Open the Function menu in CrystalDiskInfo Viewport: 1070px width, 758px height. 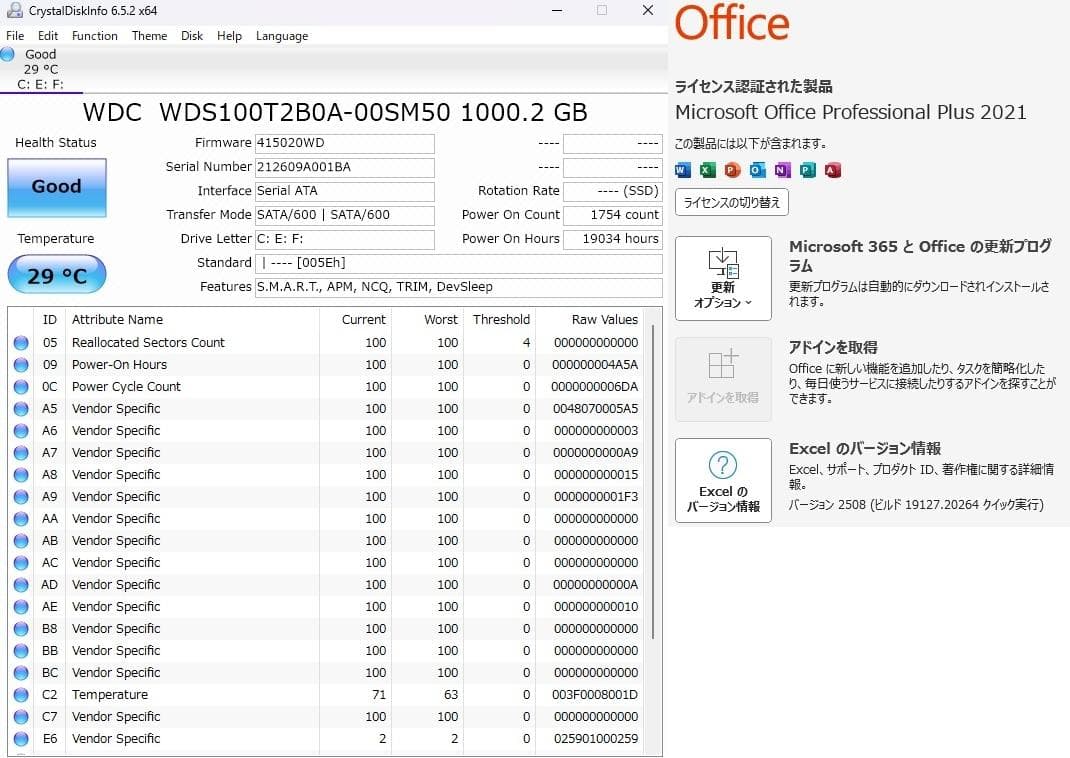pyautogui.click(x=94, y=36)
